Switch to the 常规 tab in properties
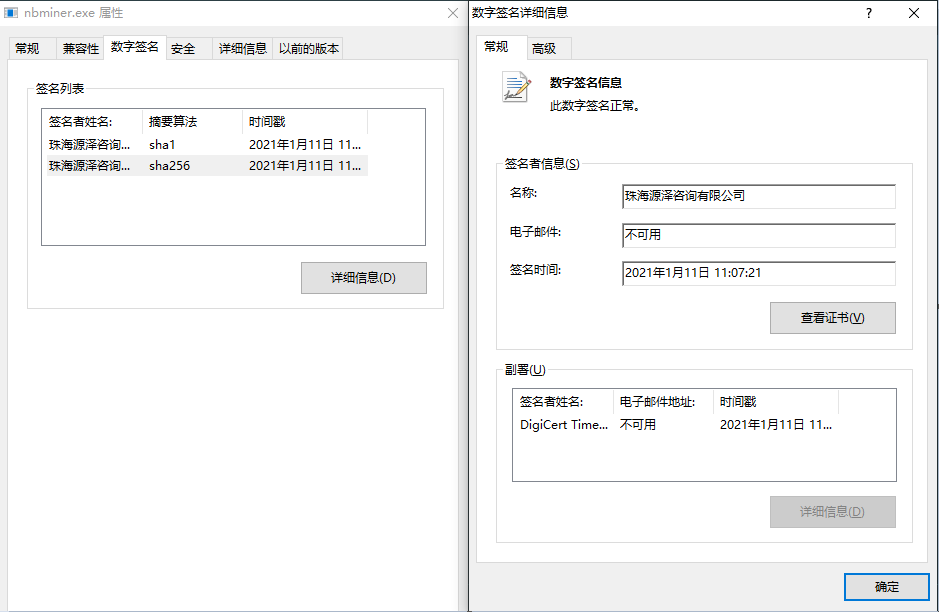 coord(27,48)
